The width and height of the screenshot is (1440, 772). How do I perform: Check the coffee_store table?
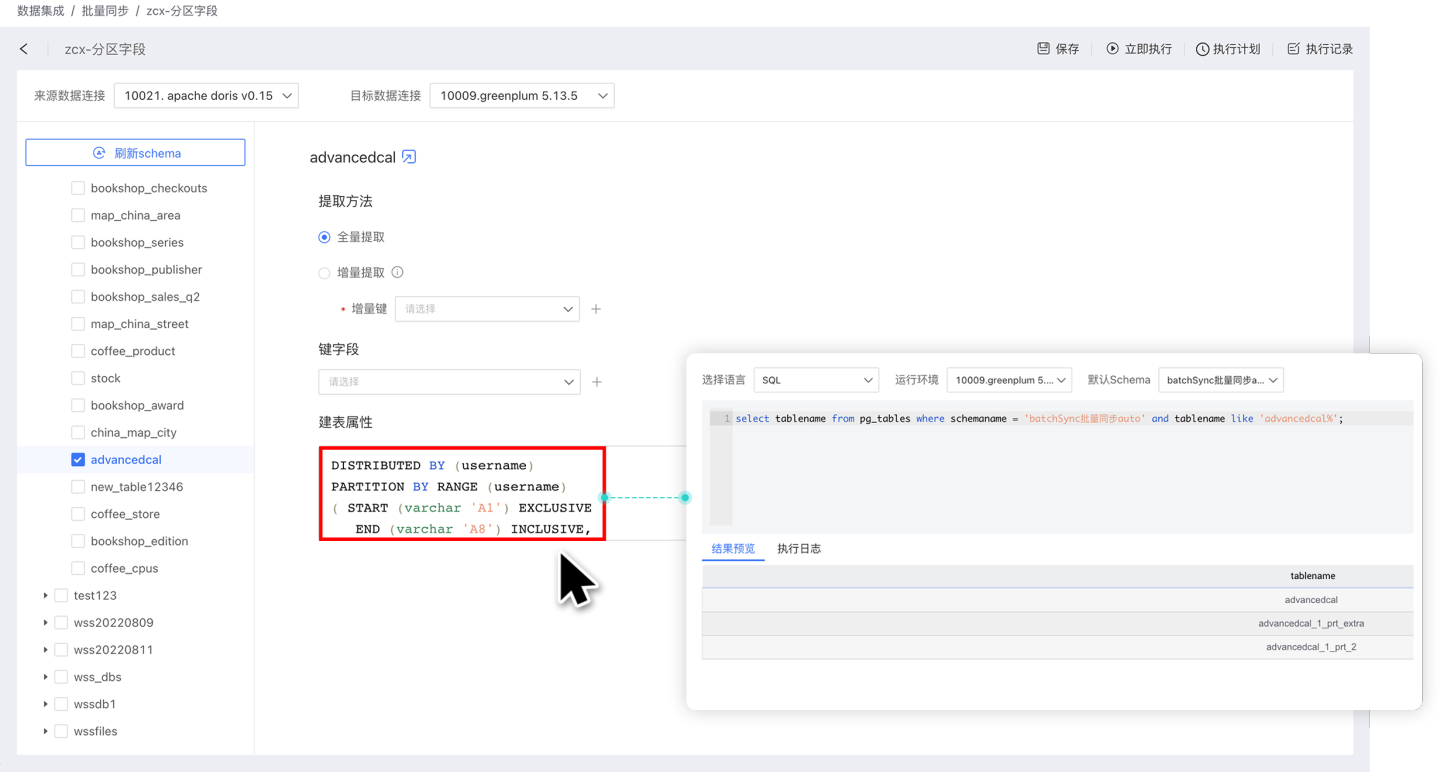click(x=78, y=514)
